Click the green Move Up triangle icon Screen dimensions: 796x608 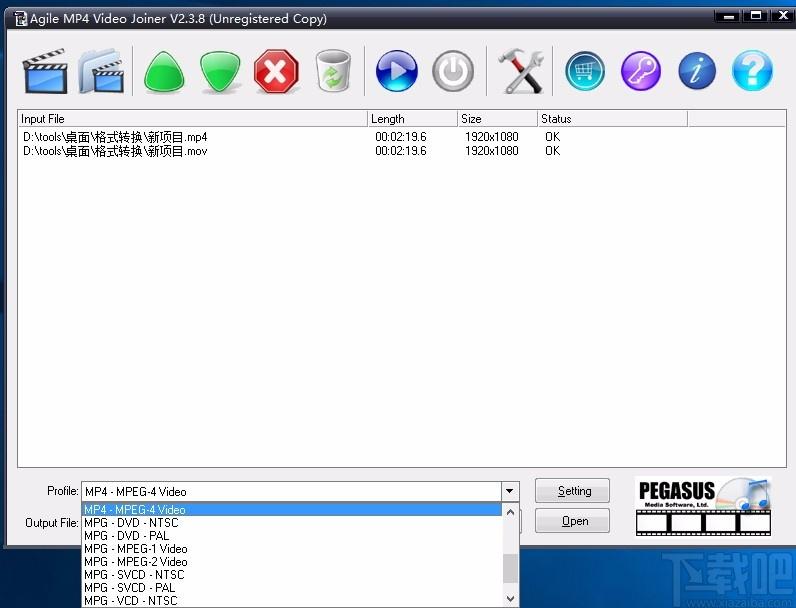(x=164, y=72)
